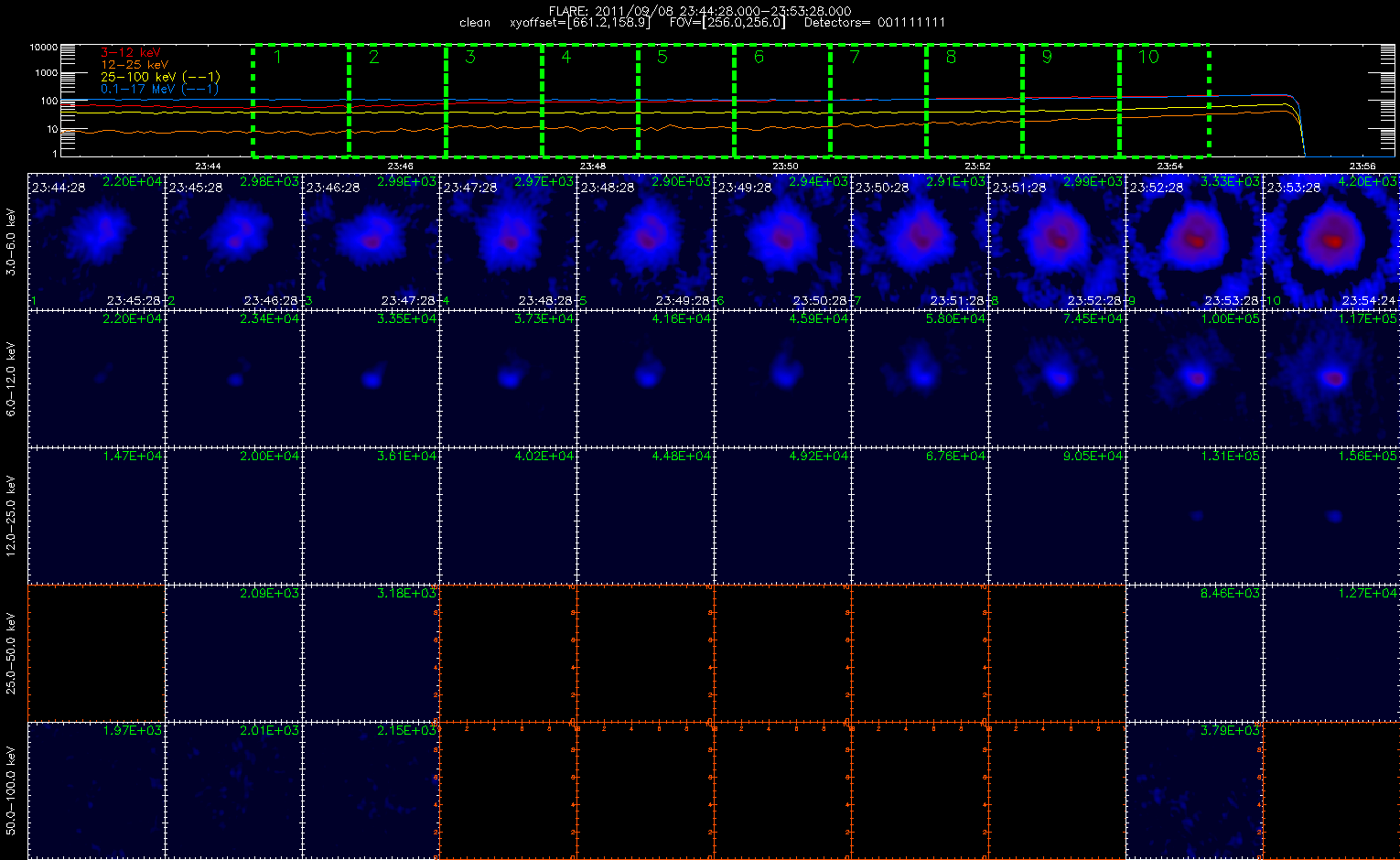Open the 50-100 keV image labeled 1.97E+03
The height and width of the screenshot is (860, 1400).
coord(97,790)
